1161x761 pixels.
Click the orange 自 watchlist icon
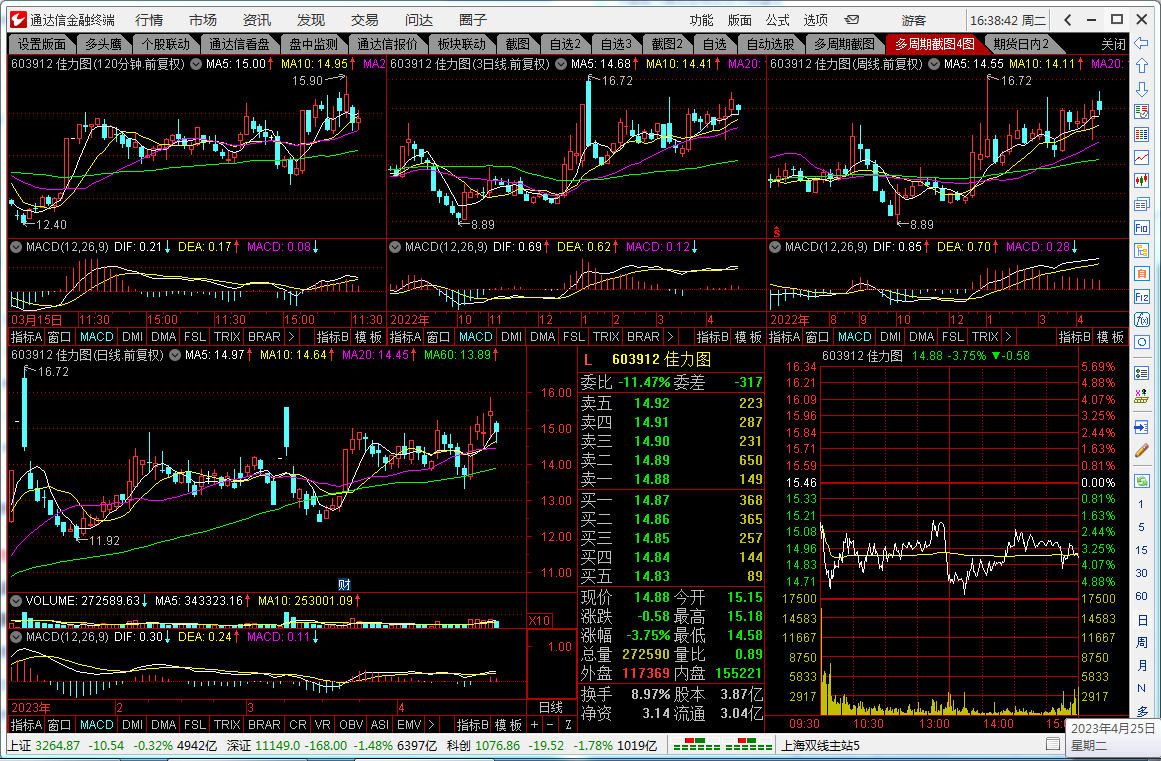pos(1141,274)
